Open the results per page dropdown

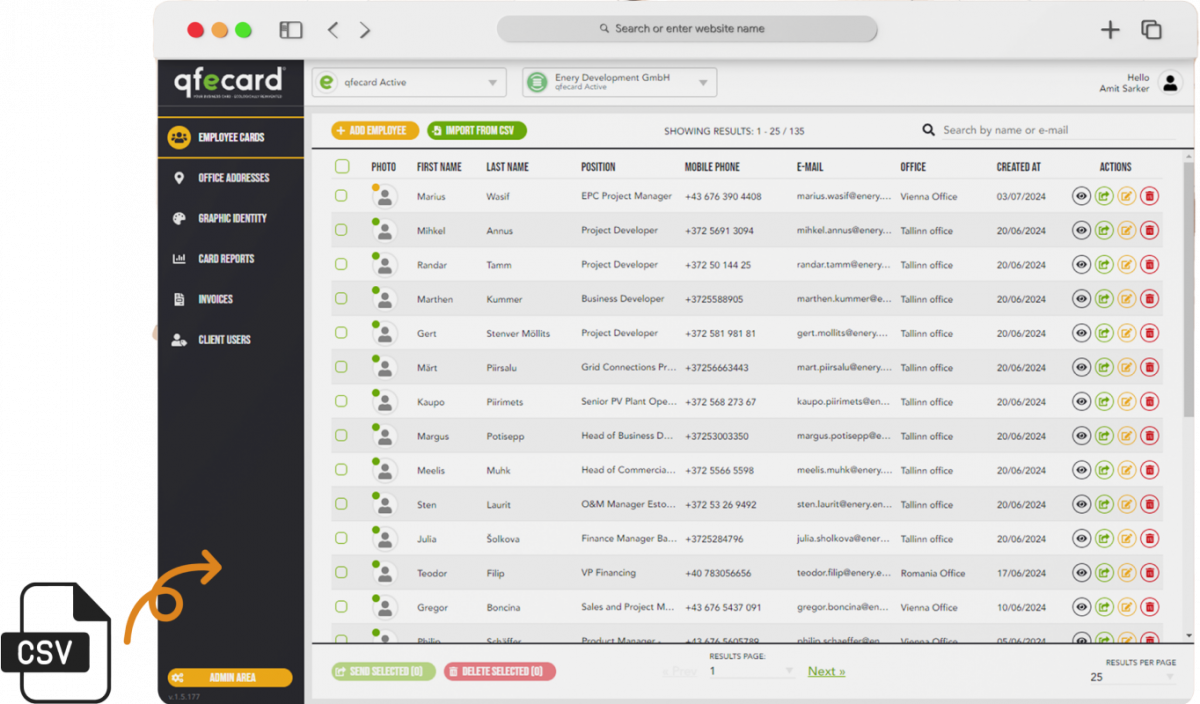(1132, 677)
